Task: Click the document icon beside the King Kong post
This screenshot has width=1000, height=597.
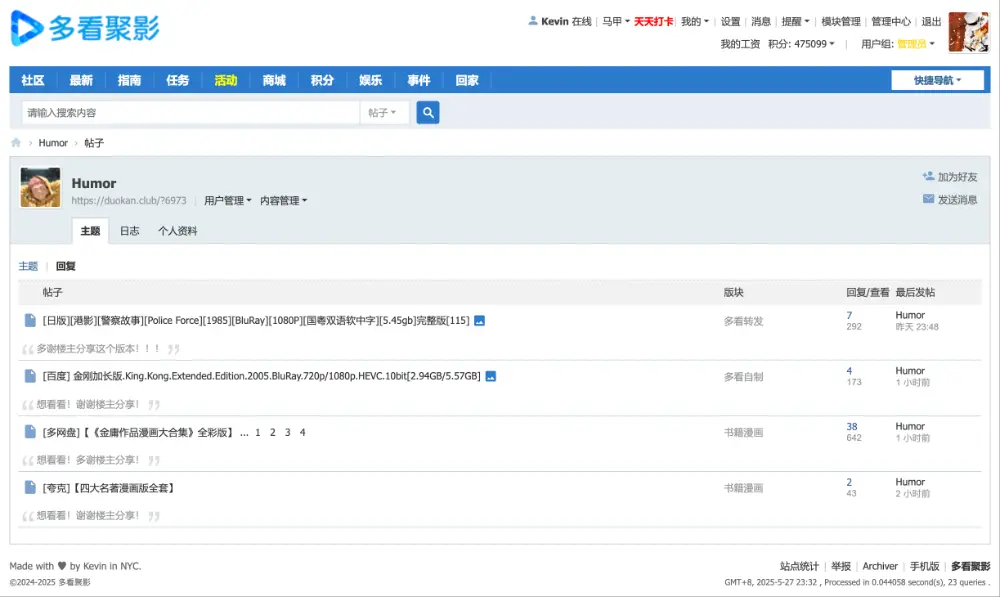Action: click(31, 375)
